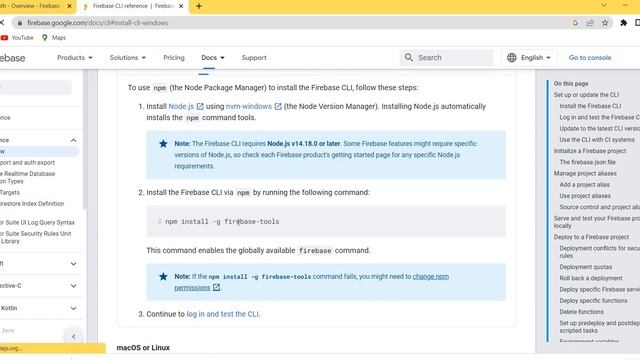Open the browser tab search chevron
This screenshot has height=360, width=640.
click(x=604, y=5)
